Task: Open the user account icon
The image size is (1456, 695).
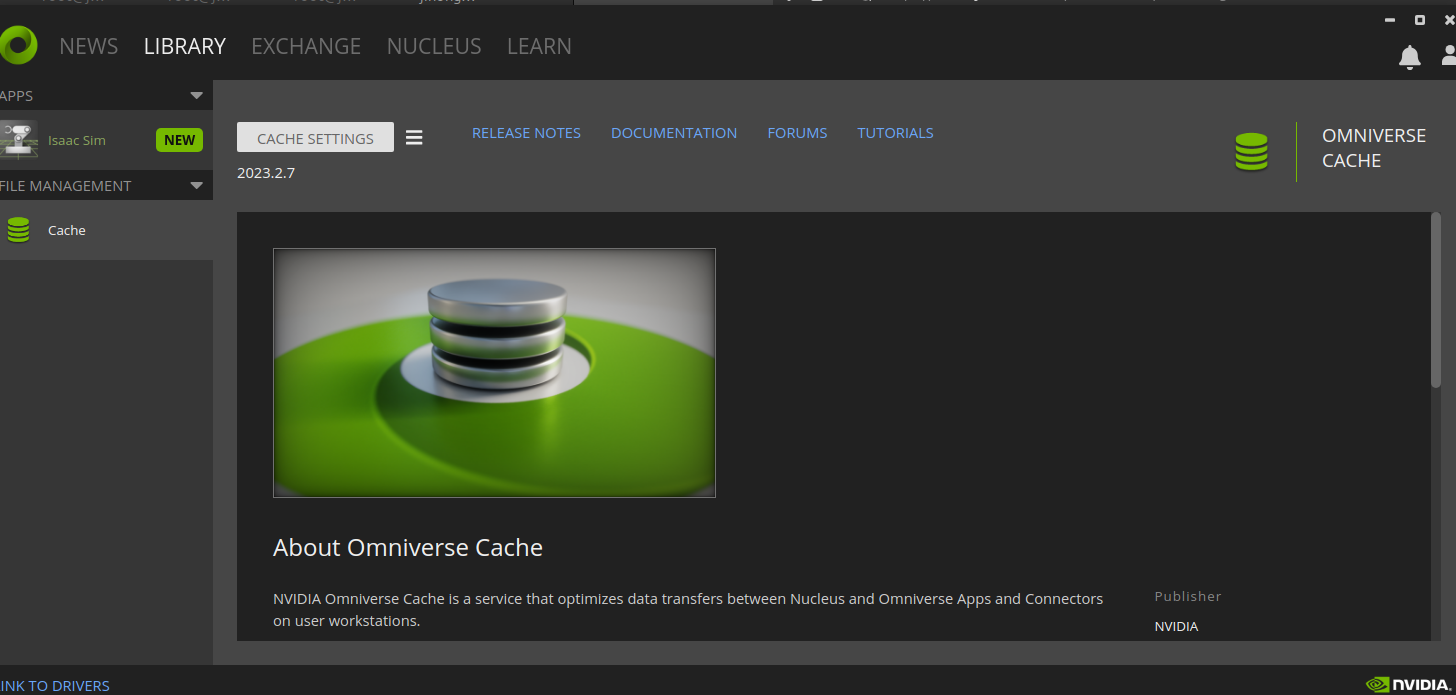Action: click(1449, 56)
